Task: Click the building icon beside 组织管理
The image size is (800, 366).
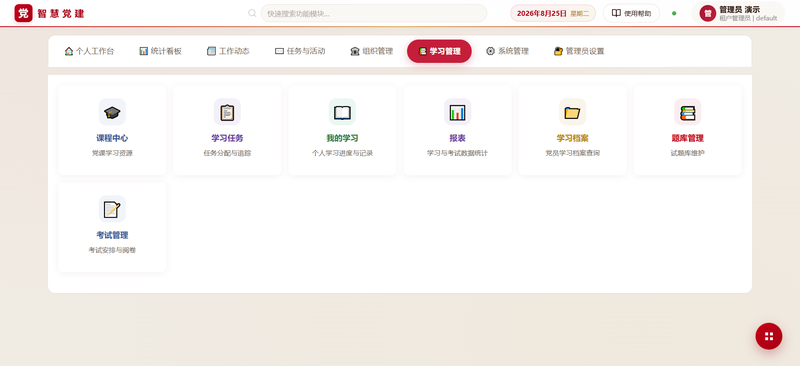Action: (355, 51)
